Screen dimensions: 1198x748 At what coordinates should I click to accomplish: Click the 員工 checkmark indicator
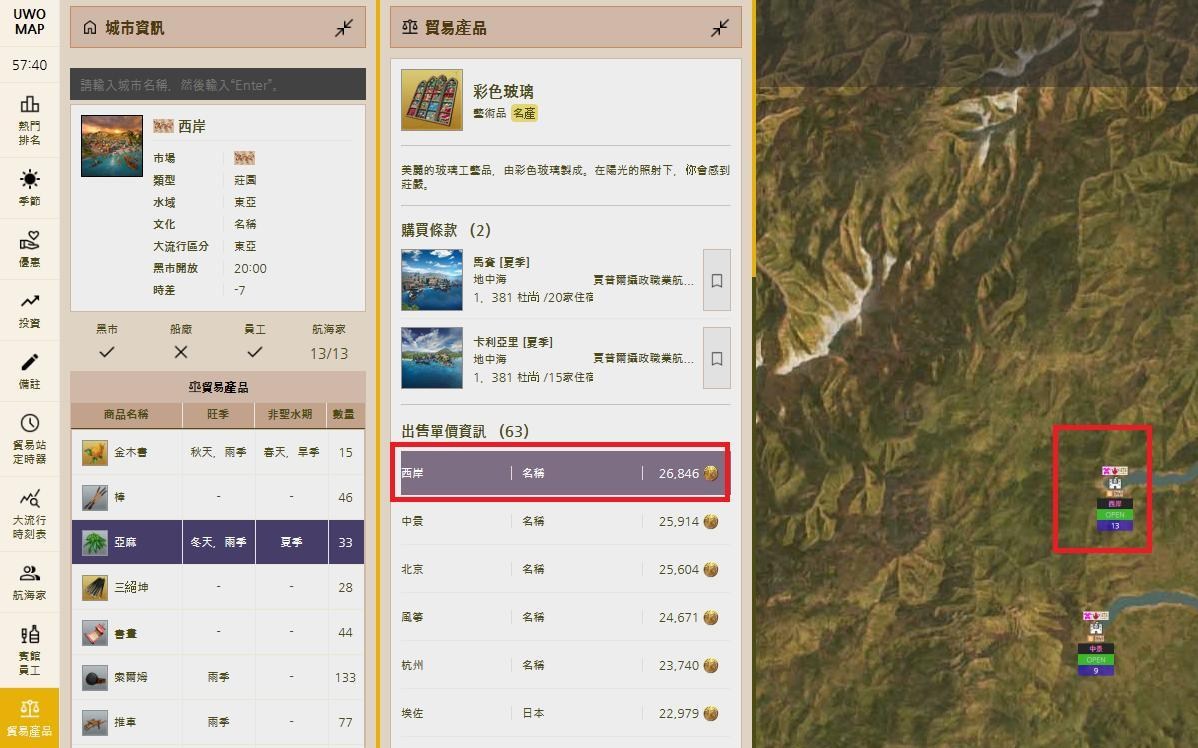pyautogui.click(x=254, y=352)
